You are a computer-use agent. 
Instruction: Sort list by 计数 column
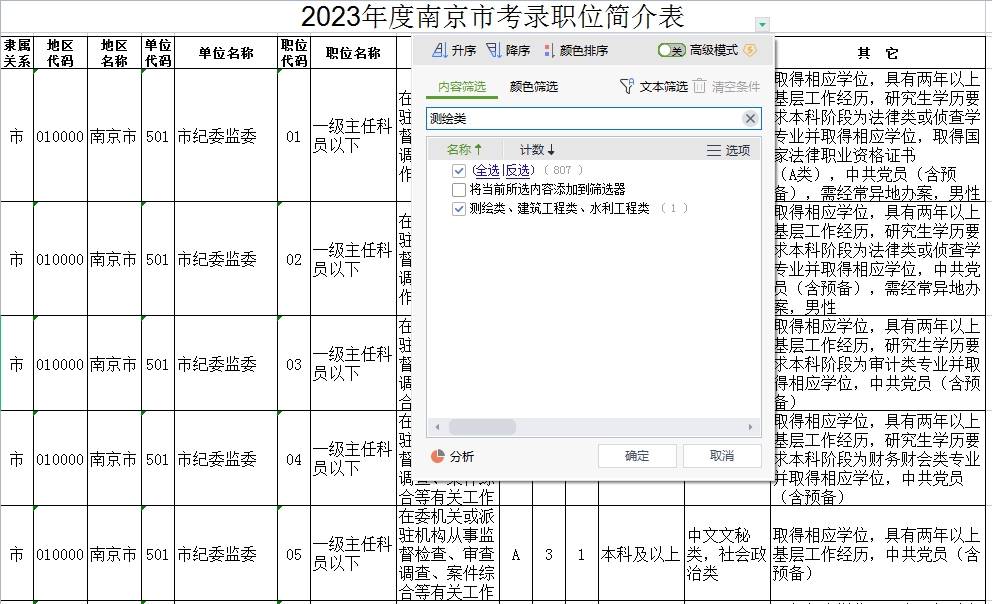pos(536,150)
